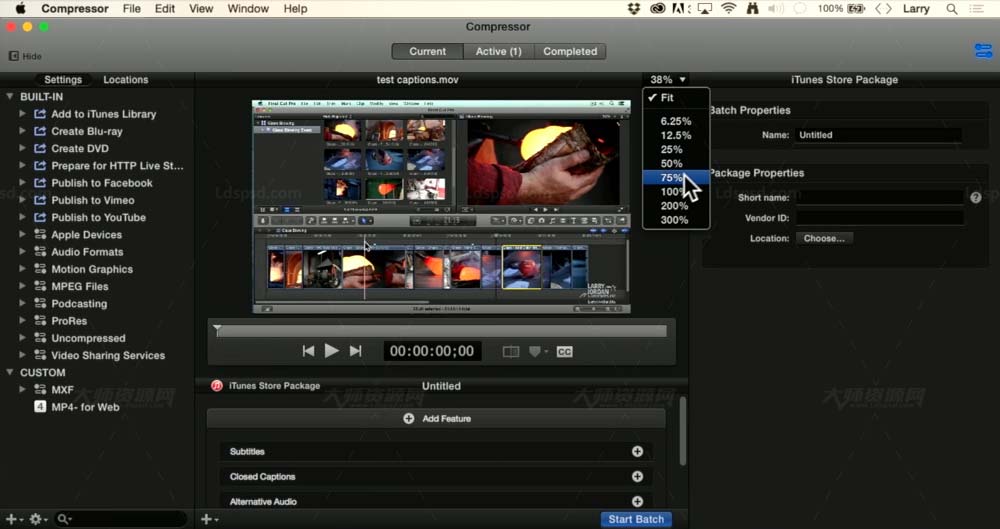Choose 25% zoom level
1000x529 pixels.
676,149
